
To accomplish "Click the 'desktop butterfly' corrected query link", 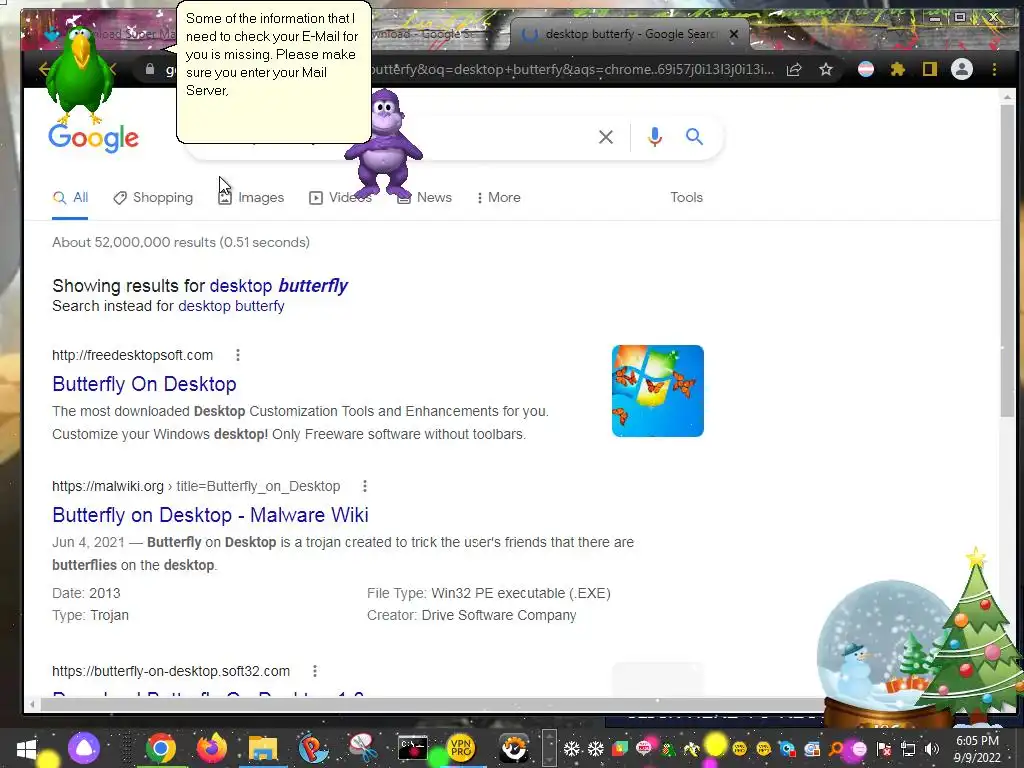I will (279, 285).
